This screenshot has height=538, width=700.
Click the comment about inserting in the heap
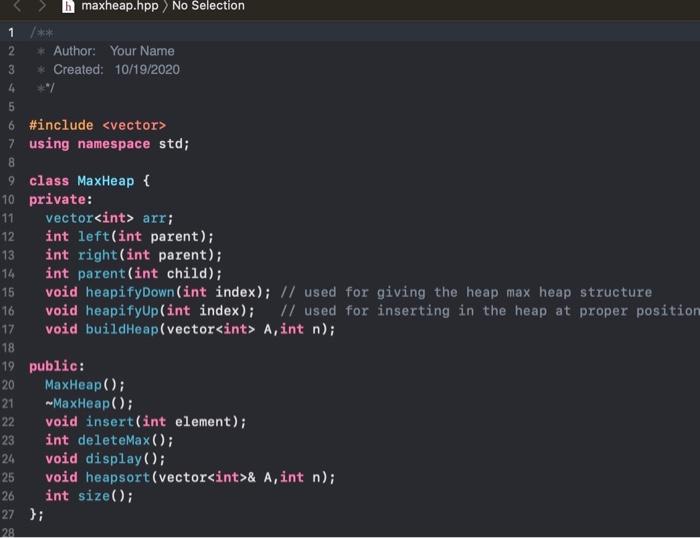490,310
